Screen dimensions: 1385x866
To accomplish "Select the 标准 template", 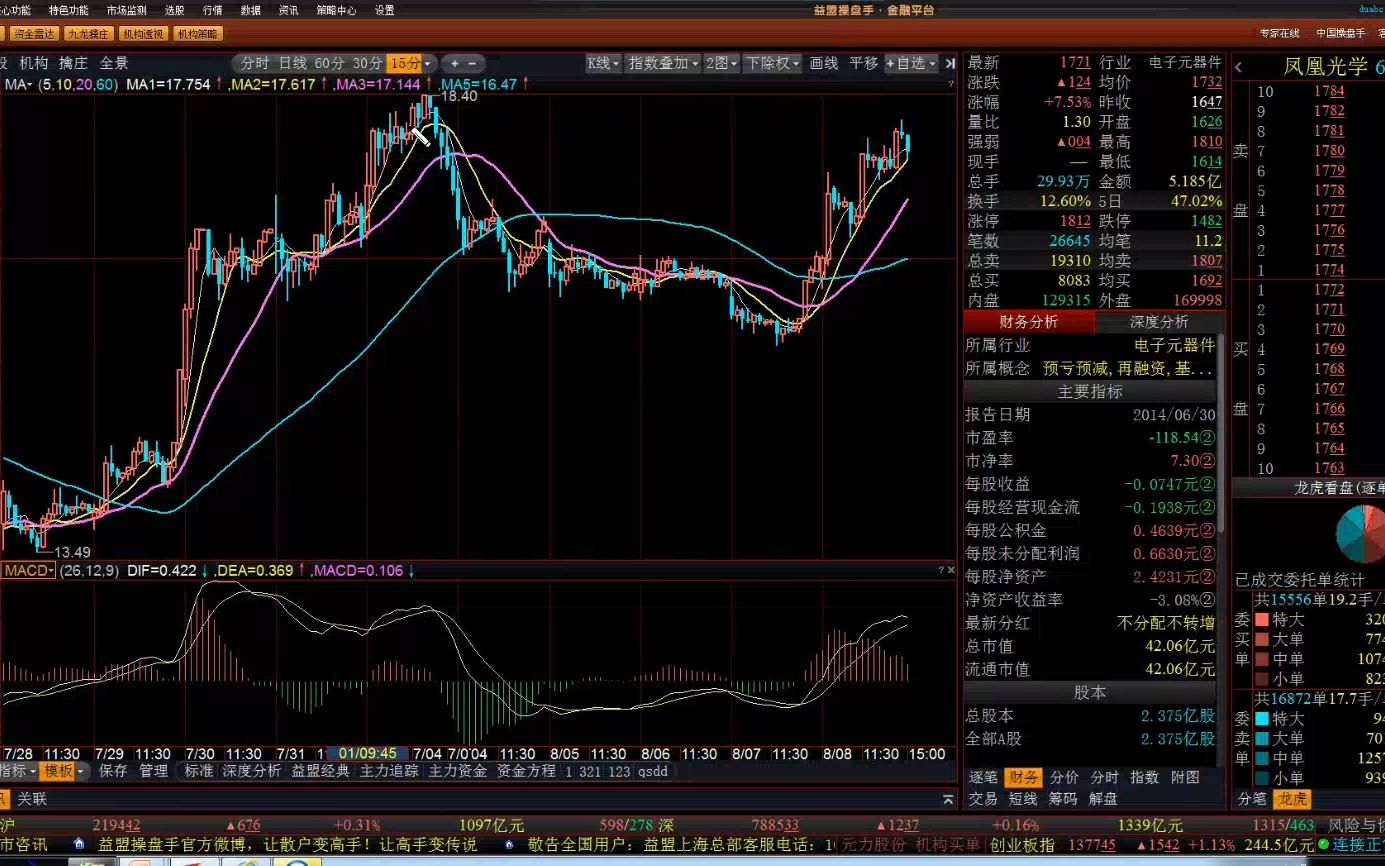I will coord(199,771).
